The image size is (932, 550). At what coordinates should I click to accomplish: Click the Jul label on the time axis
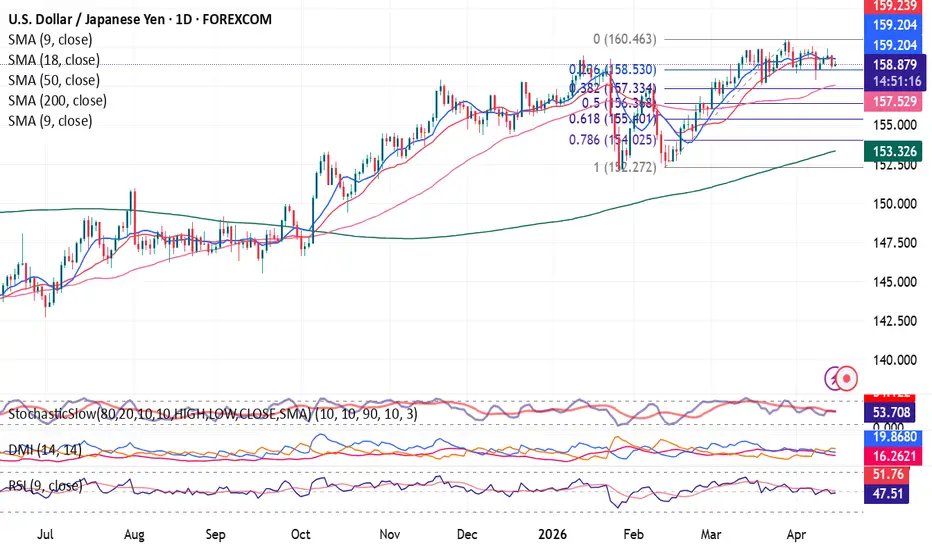pos(45,534)
